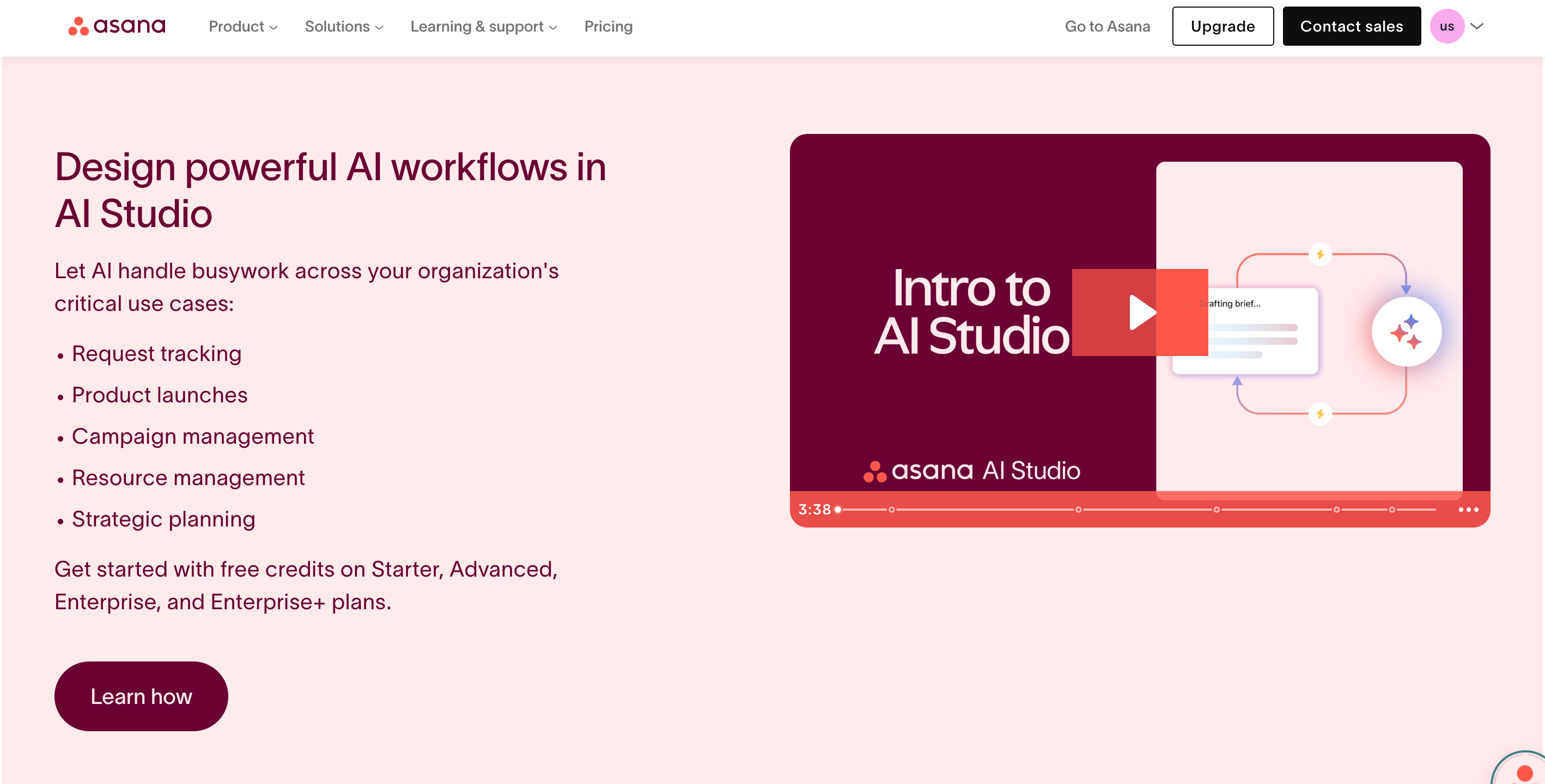Go to the Pricing page

click(608, 26)
